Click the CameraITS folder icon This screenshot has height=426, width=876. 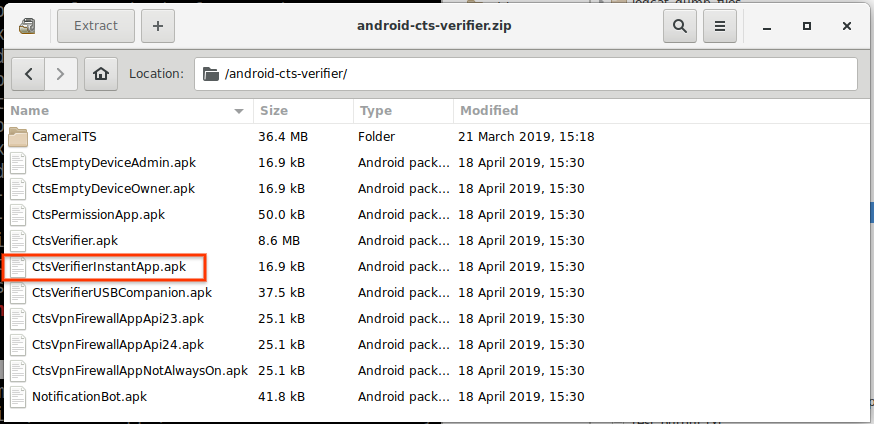(18, 136)
